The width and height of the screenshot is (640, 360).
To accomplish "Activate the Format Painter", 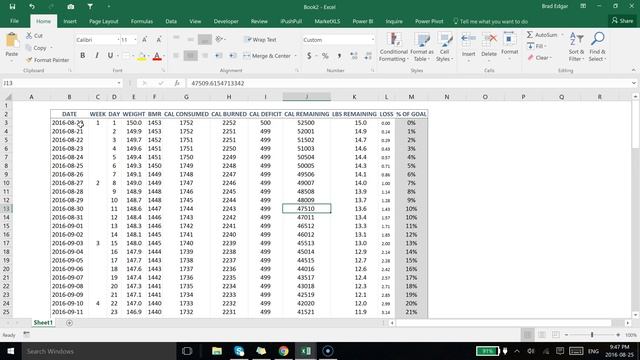I will (47, 60).
